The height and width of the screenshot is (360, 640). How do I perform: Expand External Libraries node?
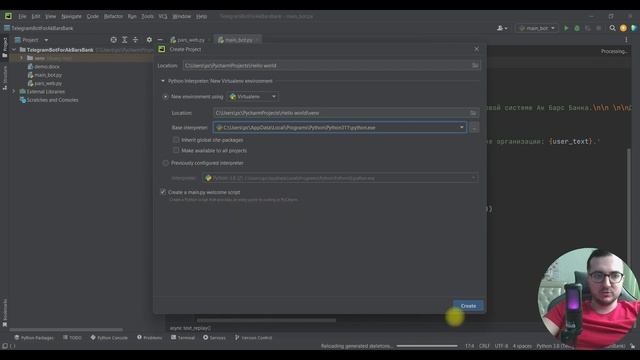click(x=14, y=91)
